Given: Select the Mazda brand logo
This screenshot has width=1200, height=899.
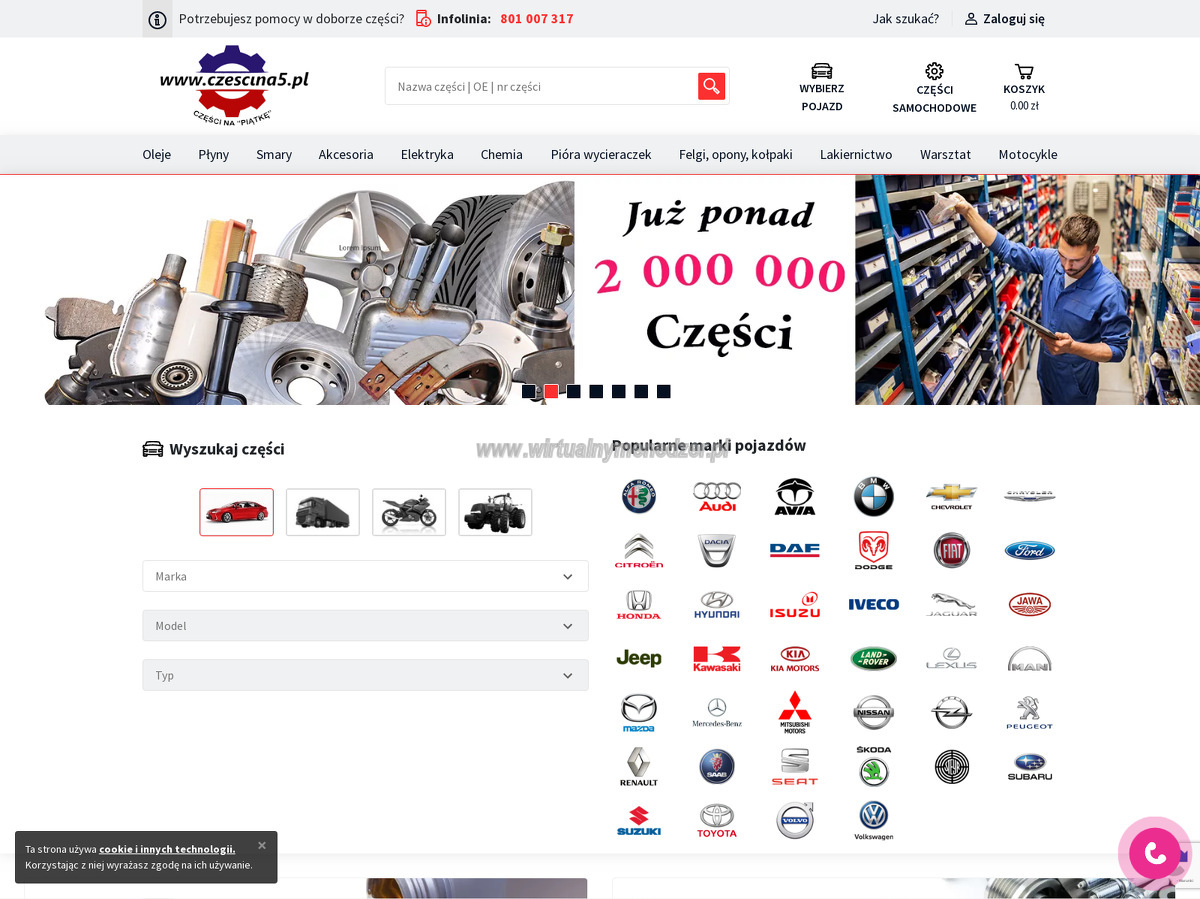Looking at the screenshot, I should pyautogui.click(x=639, y=712).
